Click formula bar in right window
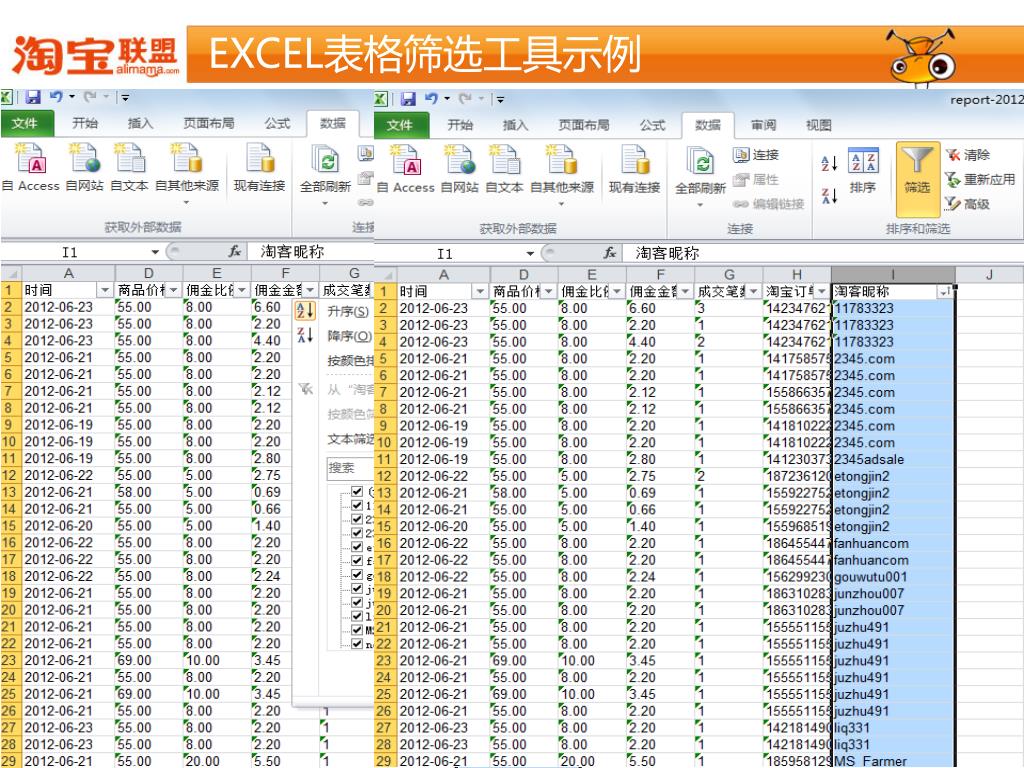 pos(822,253)
